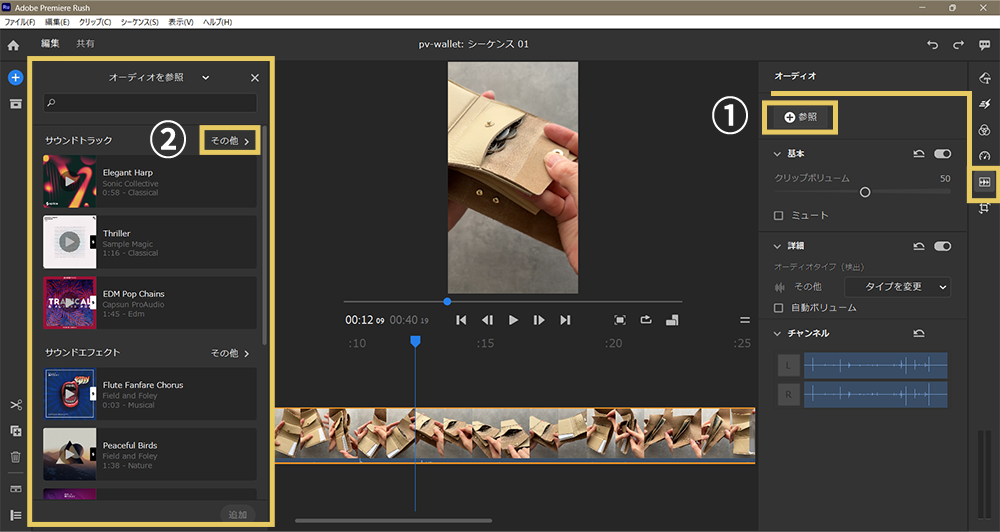Click the 参照 browse button
1000x532 pixels.
click(800, 117)
